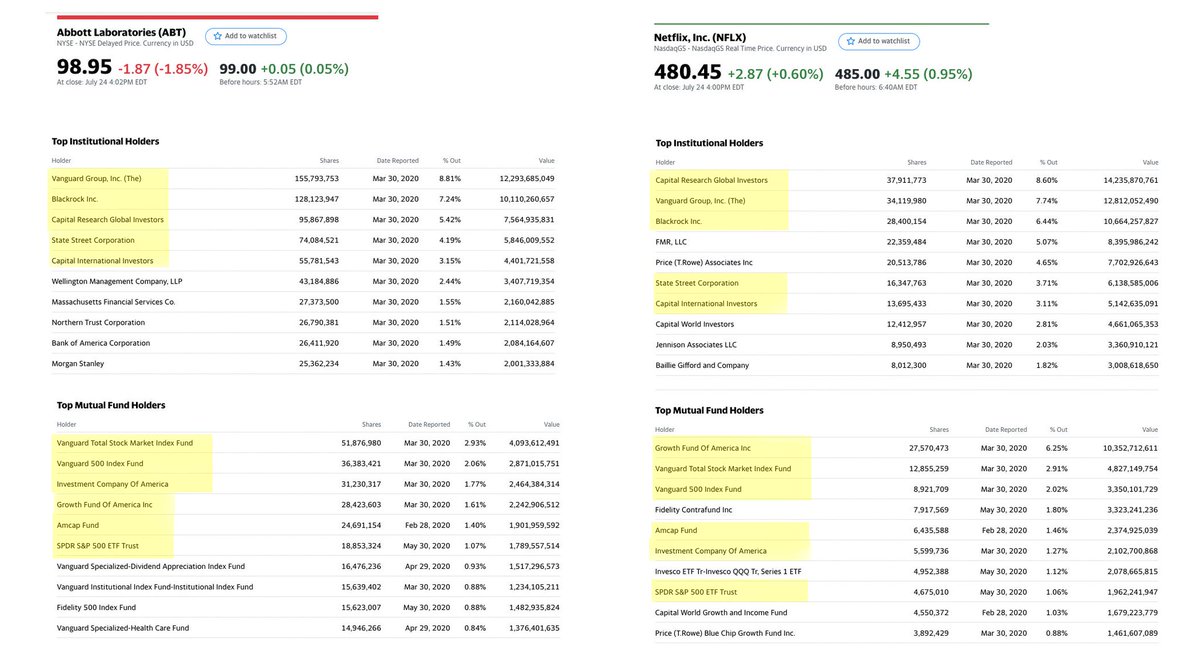Click Fidelity 500 Index Fund row

click(308, 607)
